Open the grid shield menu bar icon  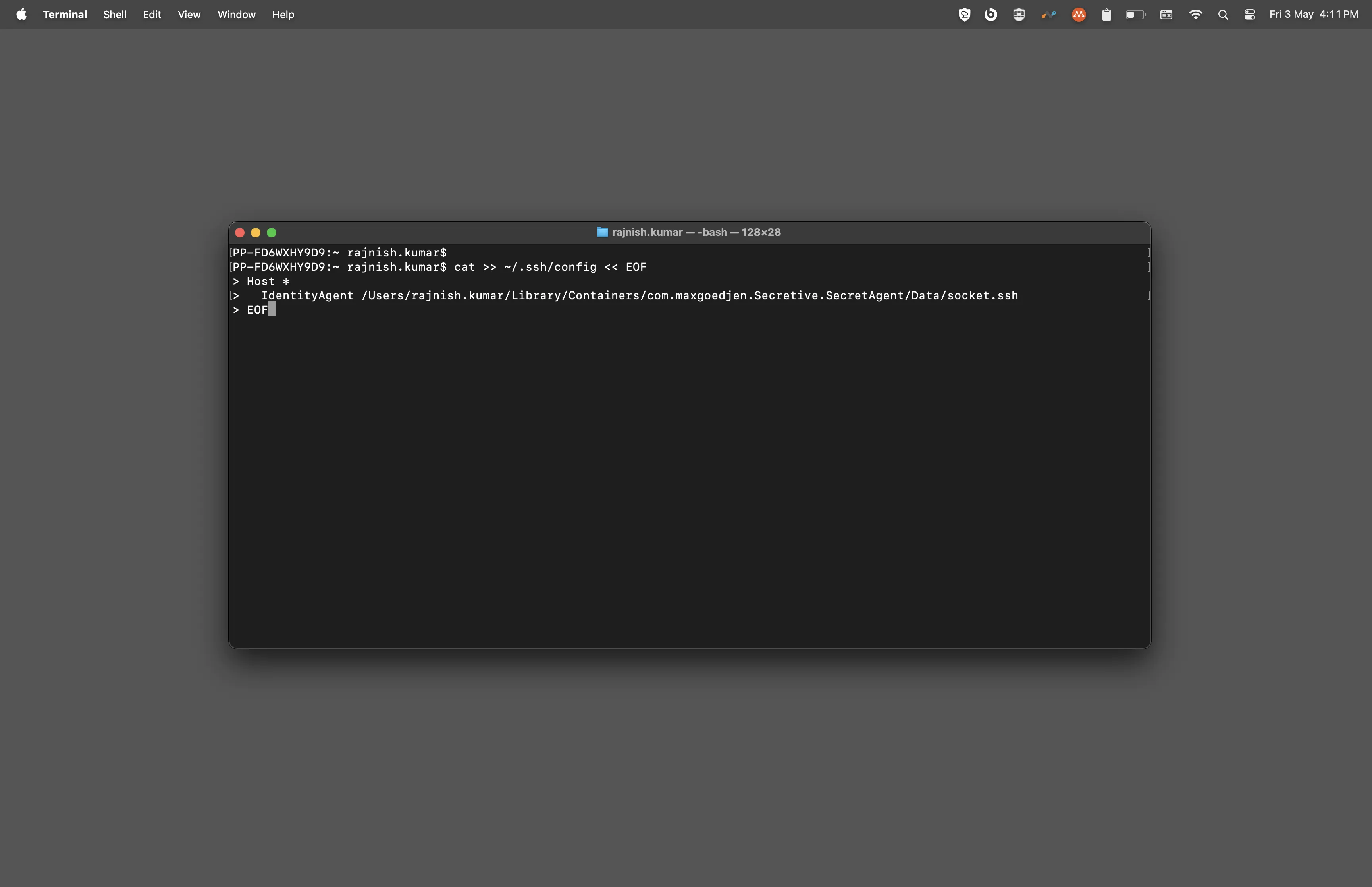point(1019,15)
